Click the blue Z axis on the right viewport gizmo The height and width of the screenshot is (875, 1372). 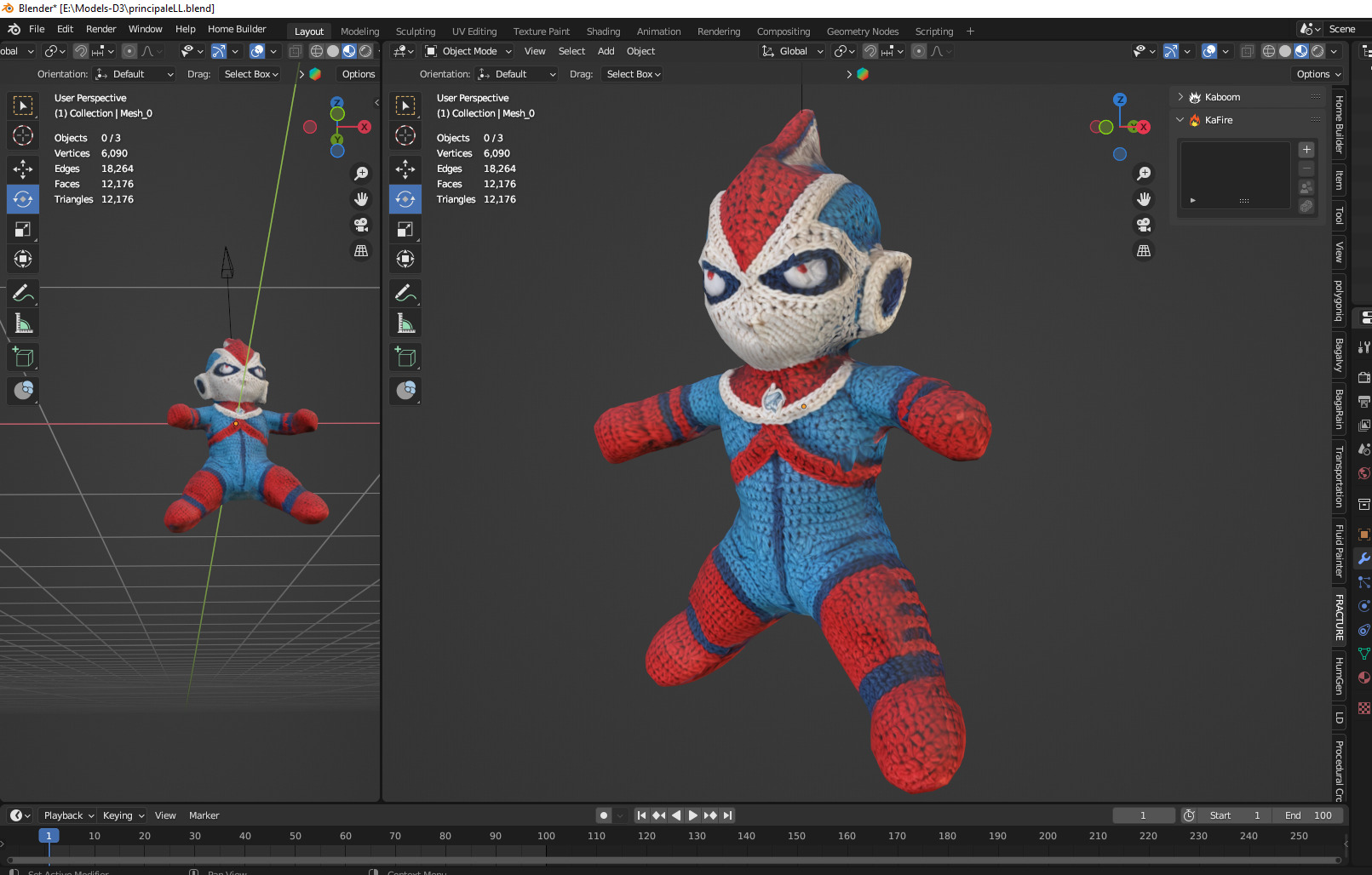tap(1120, 100)
